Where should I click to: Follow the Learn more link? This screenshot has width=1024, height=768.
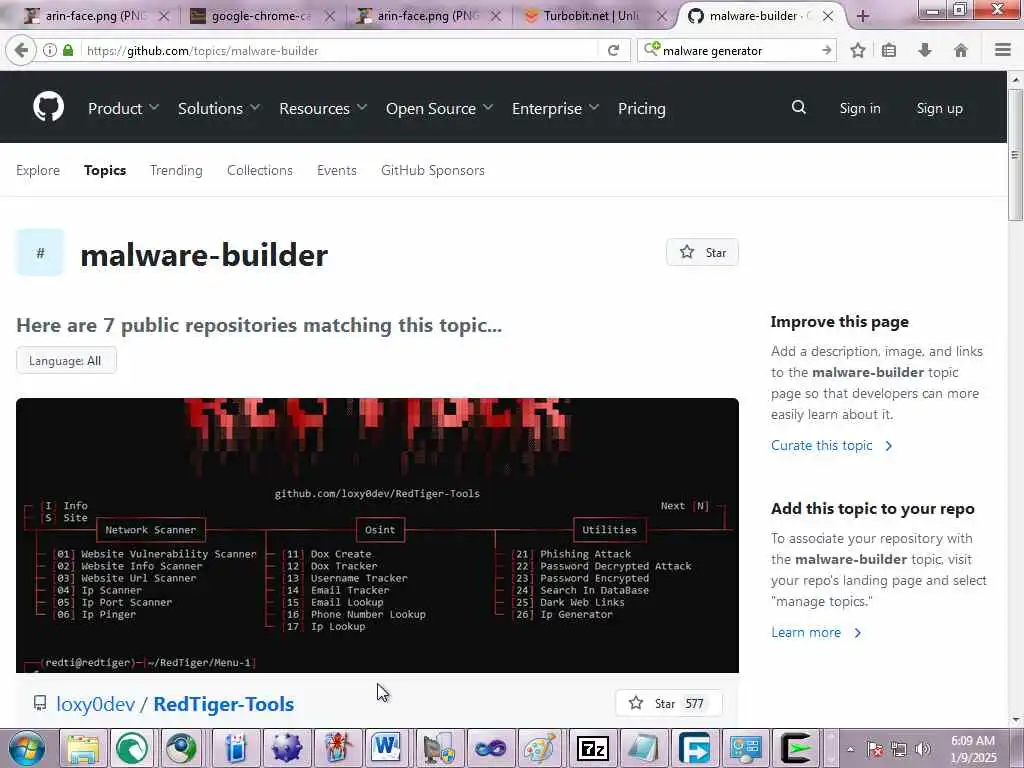pos(816,632)
